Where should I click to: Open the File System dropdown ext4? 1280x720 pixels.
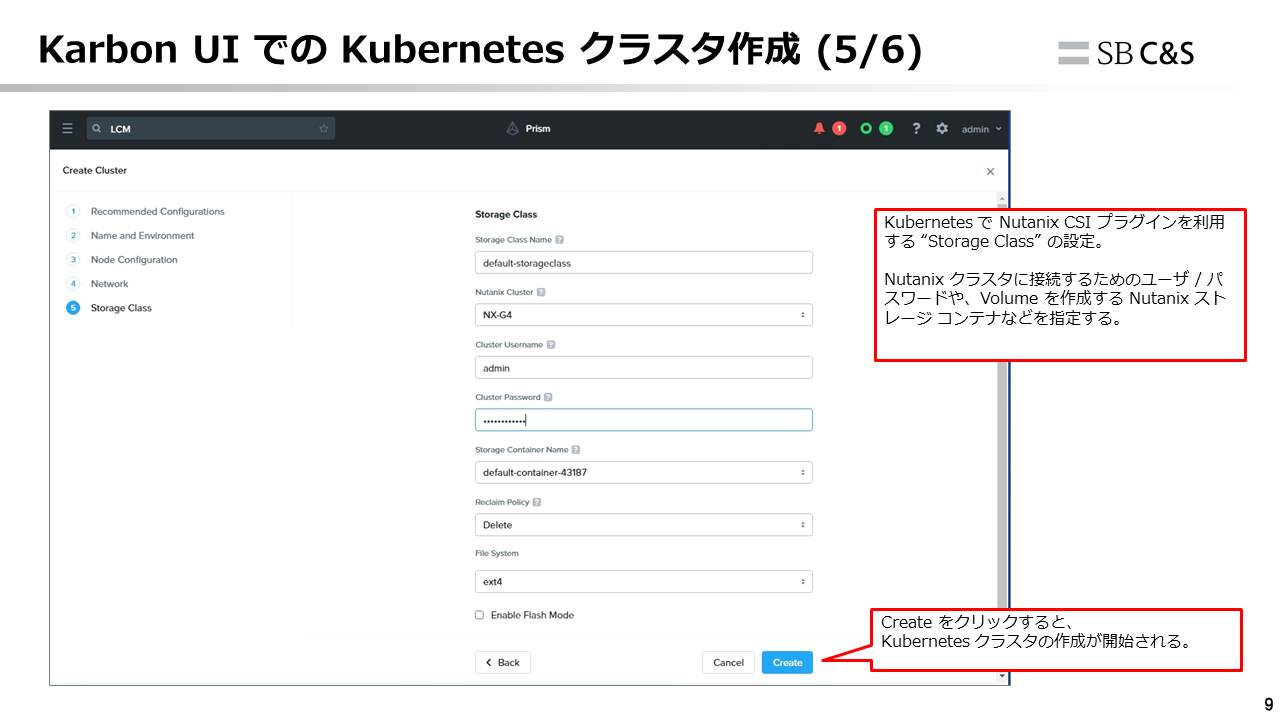tap(644, 582)
